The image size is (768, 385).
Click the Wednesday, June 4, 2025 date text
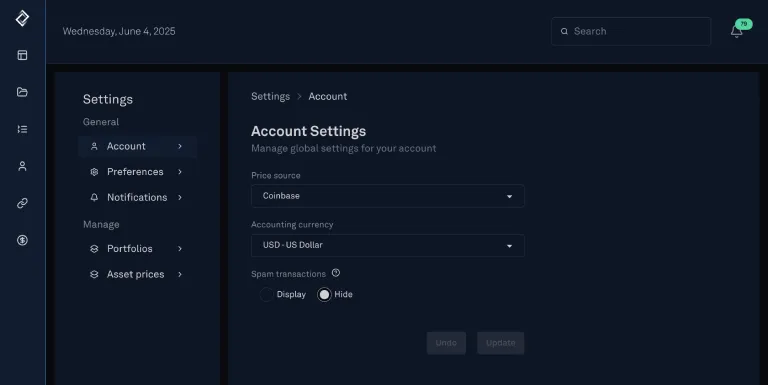pos(119,31)
